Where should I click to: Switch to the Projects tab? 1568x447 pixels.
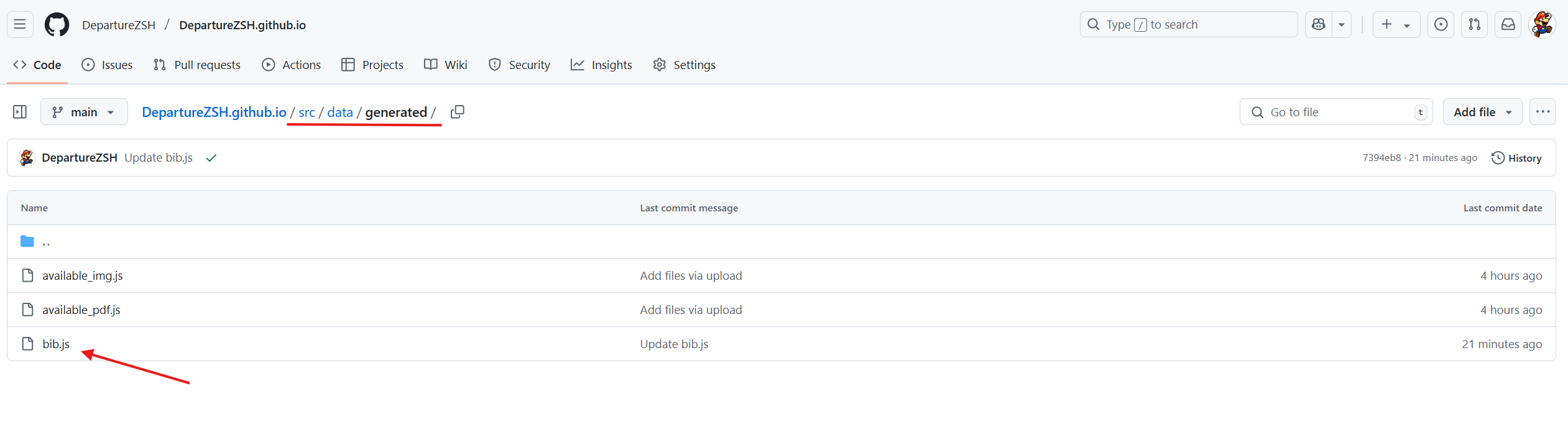click(372, 65)
